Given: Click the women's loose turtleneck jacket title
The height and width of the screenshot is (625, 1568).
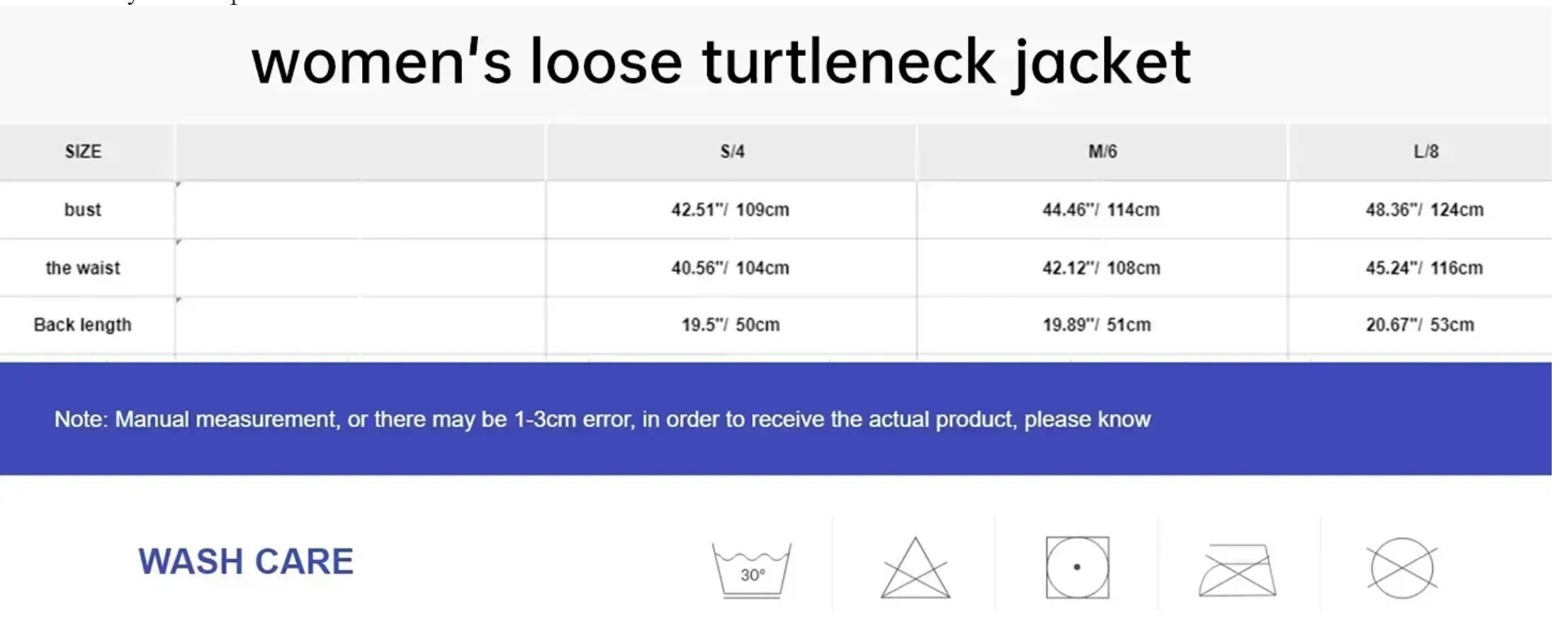Looking at the screenshot, I should [x=721, y=62].
